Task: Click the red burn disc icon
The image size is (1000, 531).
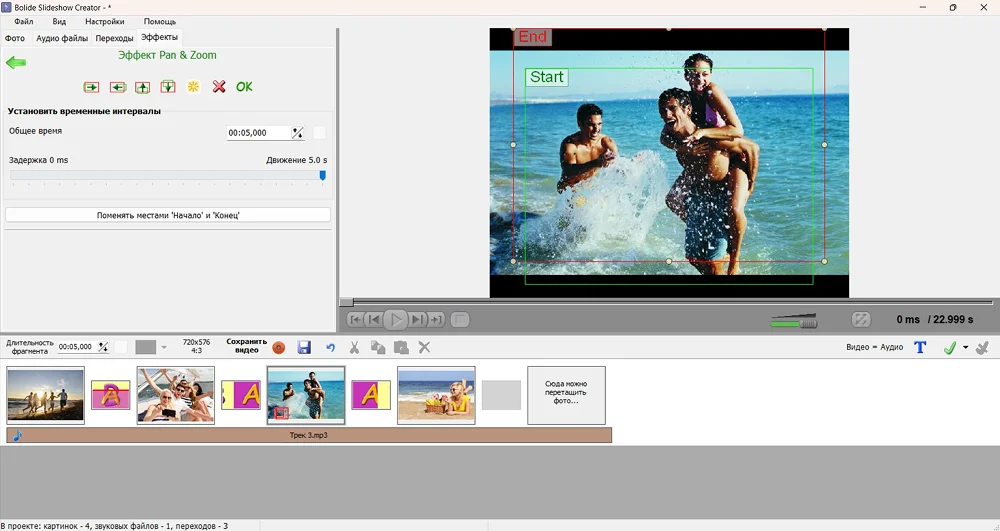Action: (x=279, y=347)
